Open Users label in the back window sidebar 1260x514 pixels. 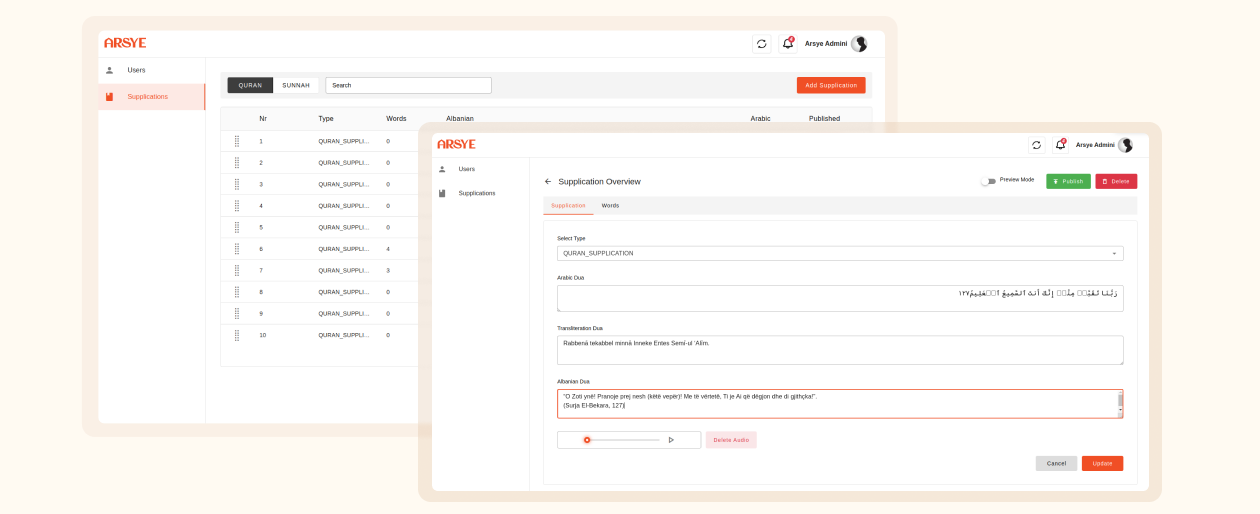click(136, 70)
